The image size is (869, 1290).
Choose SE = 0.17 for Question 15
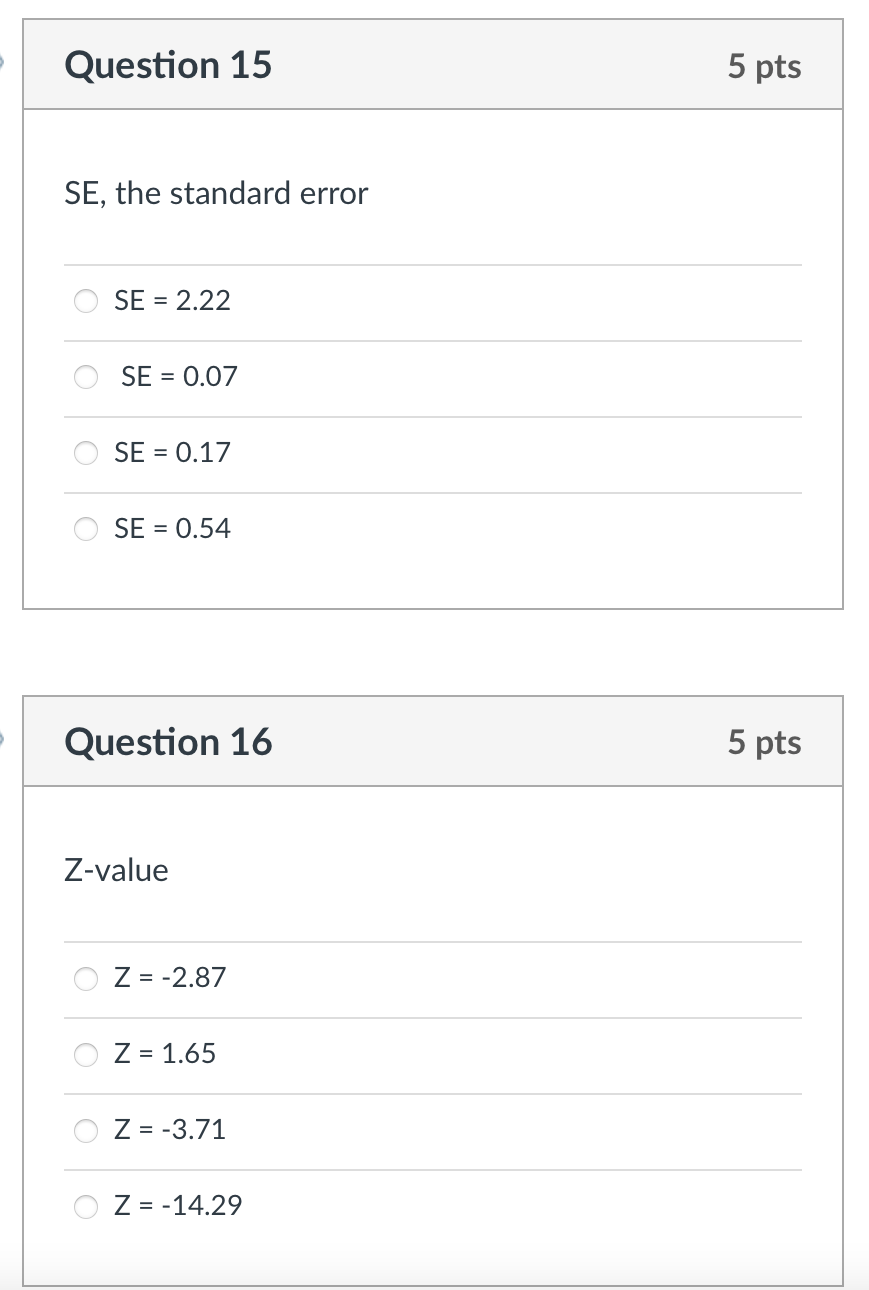(86, 453)
